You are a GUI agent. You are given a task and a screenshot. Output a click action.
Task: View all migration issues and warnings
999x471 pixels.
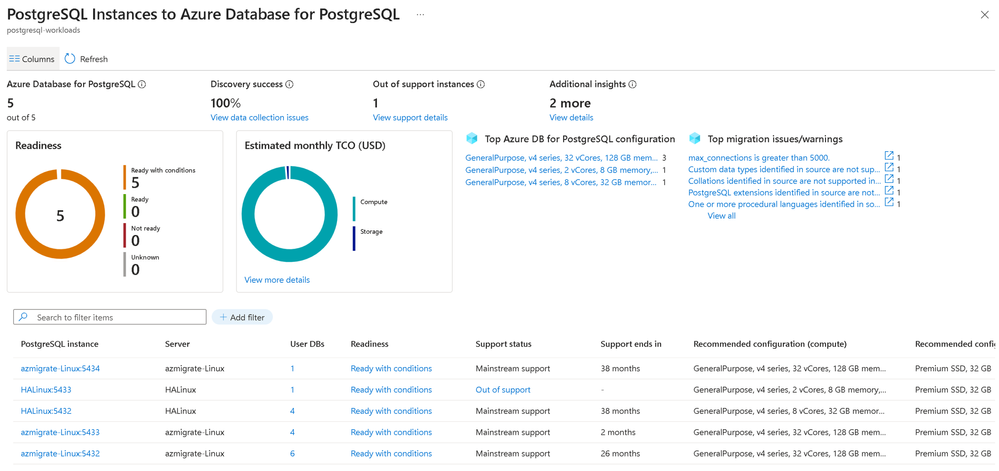pyautogui.click(x=721, y=216)
